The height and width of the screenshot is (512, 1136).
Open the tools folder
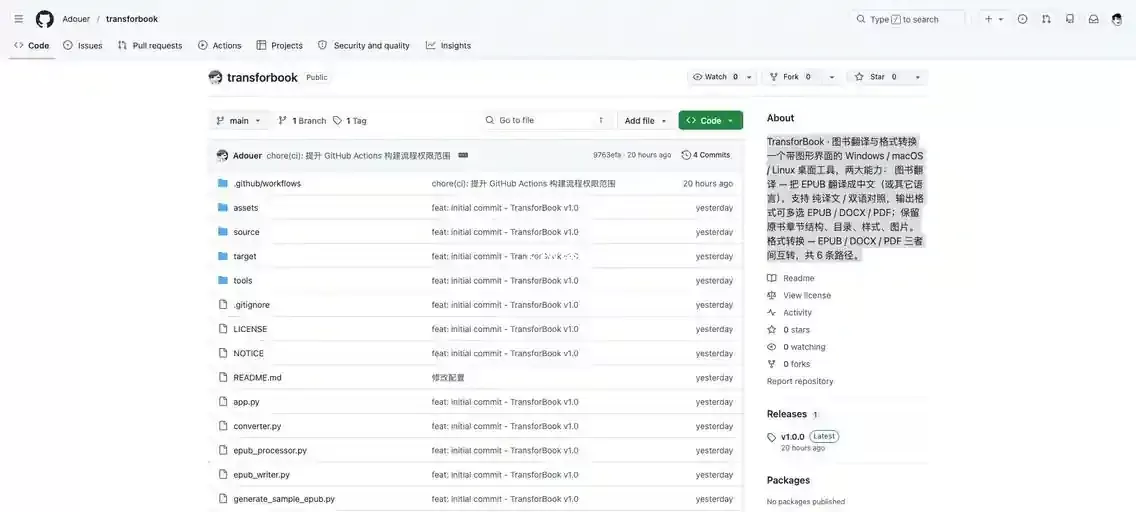coord(243,281)
